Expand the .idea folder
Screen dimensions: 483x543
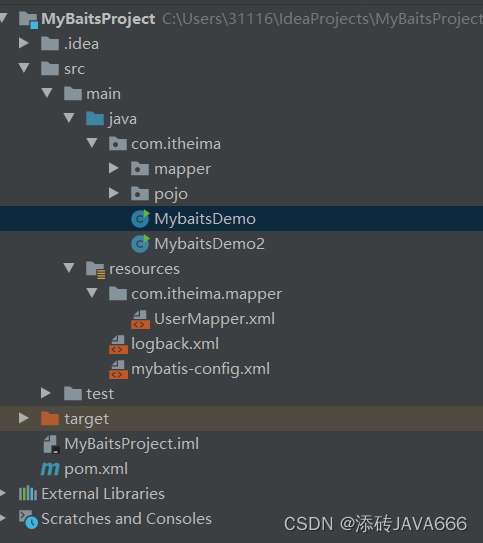tap(24, 43)
